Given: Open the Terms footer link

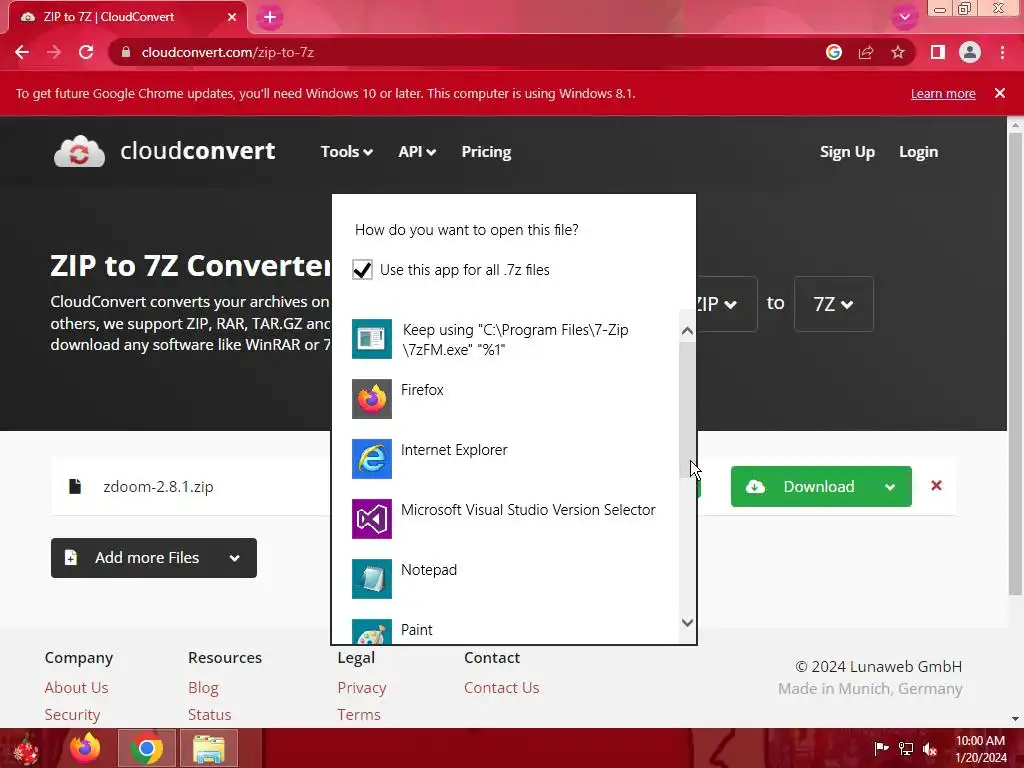Looking at the screenshot, I should [359, 714].
